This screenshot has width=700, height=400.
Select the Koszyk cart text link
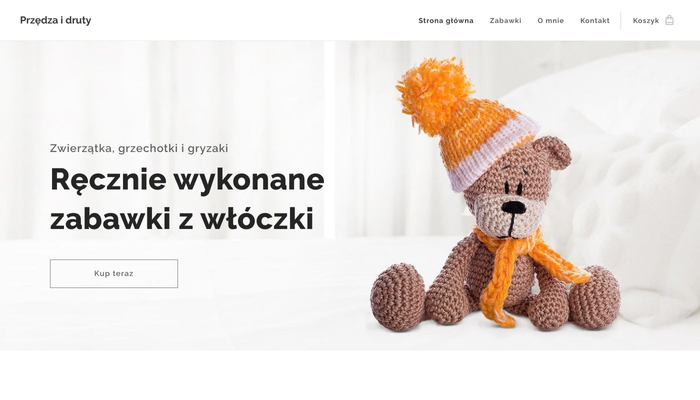[x=646, y=21]
